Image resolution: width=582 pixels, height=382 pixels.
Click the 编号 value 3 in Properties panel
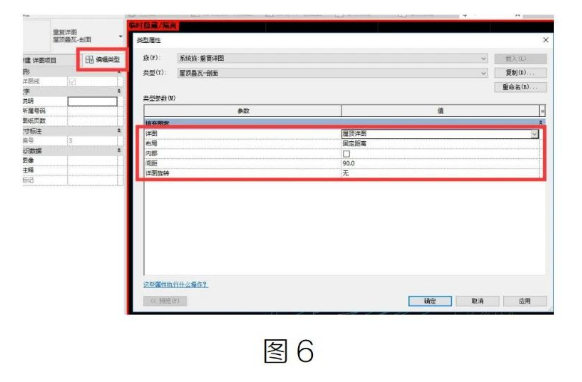coord(92,141)
